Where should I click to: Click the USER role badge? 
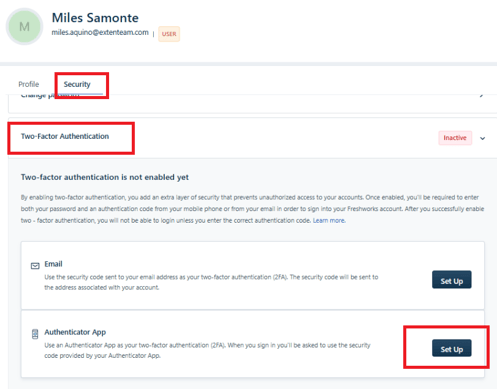coord(169,34)
